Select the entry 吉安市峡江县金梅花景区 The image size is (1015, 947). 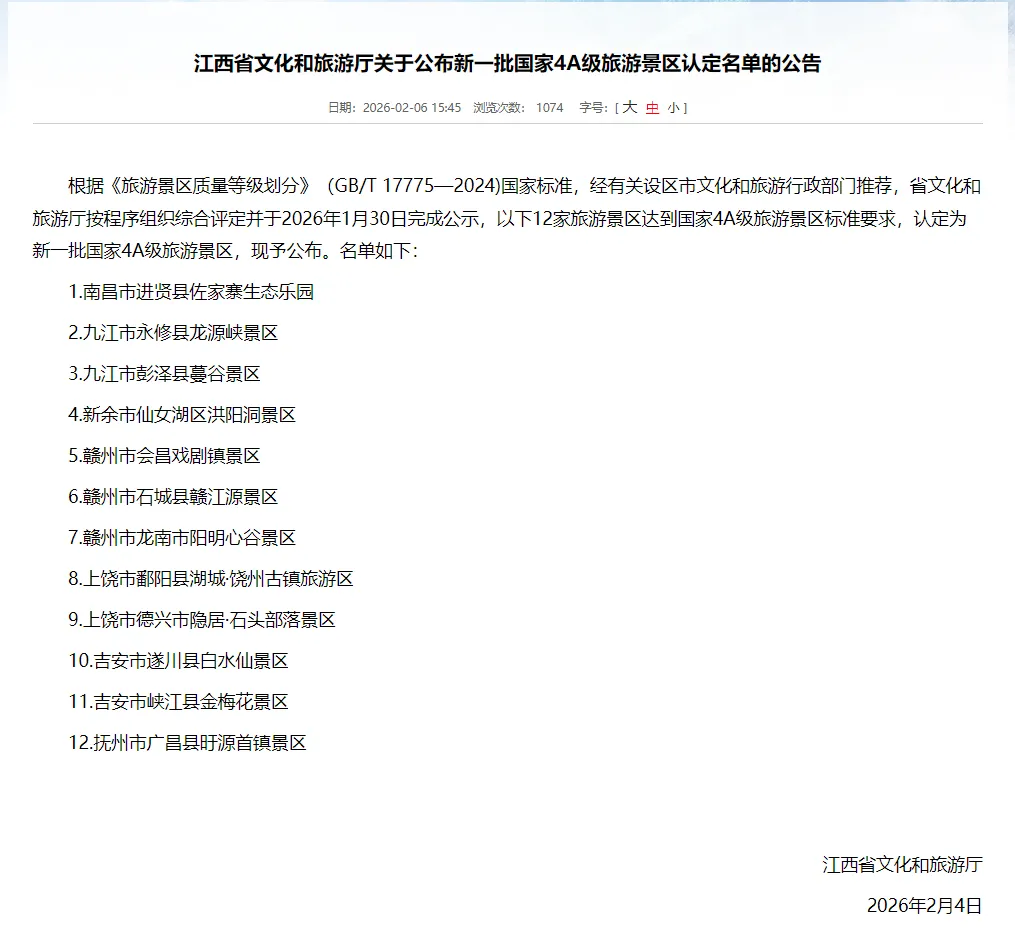pos(177,702)
